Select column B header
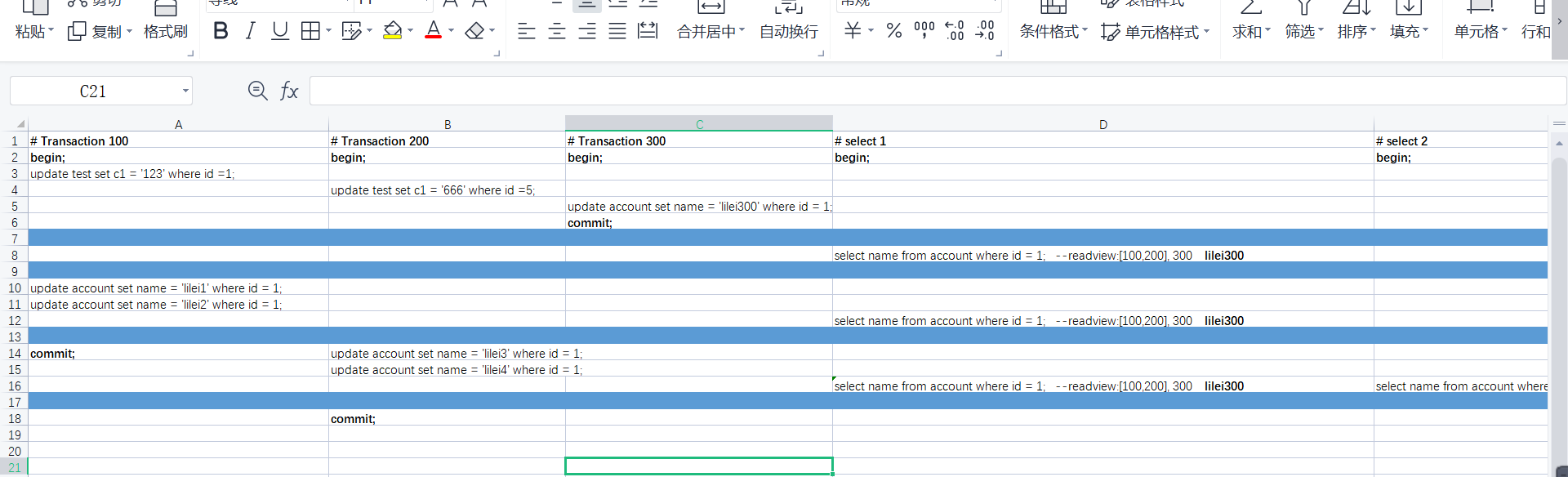 (x=447, y=124)
